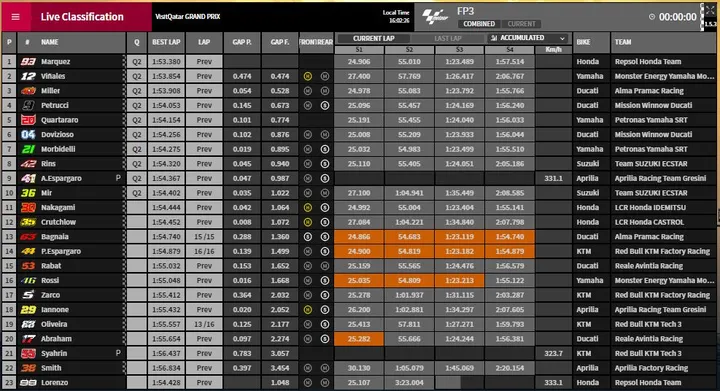The width and height of the screenshot is (720, 391).
Task: Click Bagnaia orange S1 time 24.866
Action: point(359,237)
